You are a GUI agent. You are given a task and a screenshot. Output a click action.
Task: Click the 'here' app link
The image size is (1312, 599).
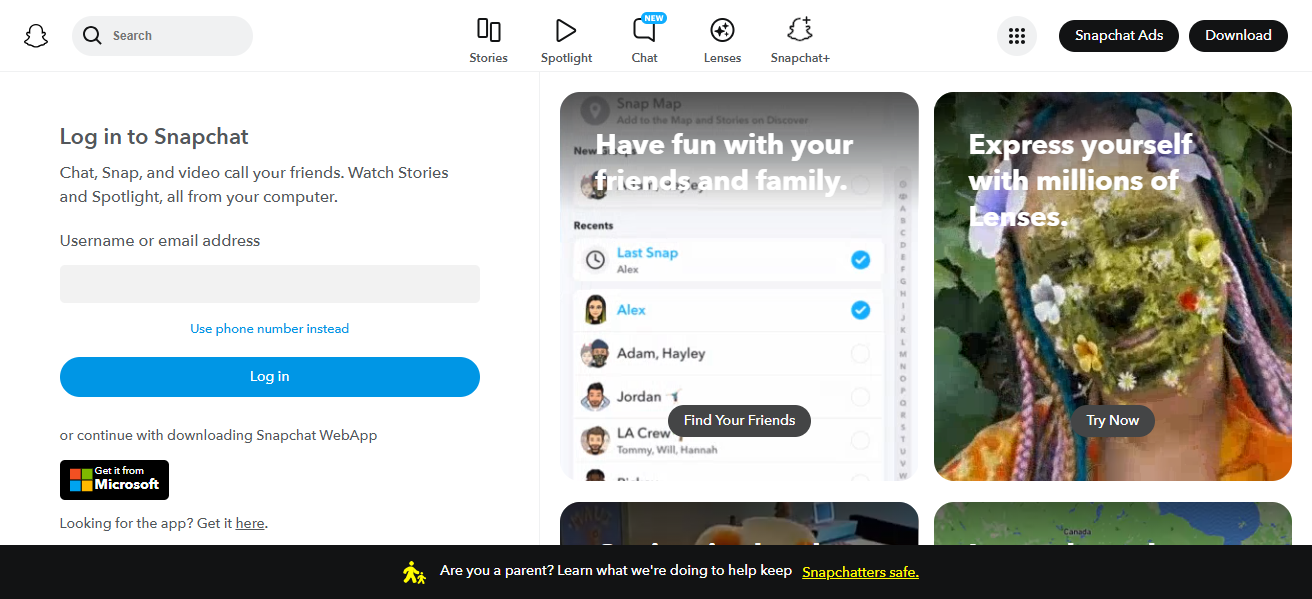[250, 523]
